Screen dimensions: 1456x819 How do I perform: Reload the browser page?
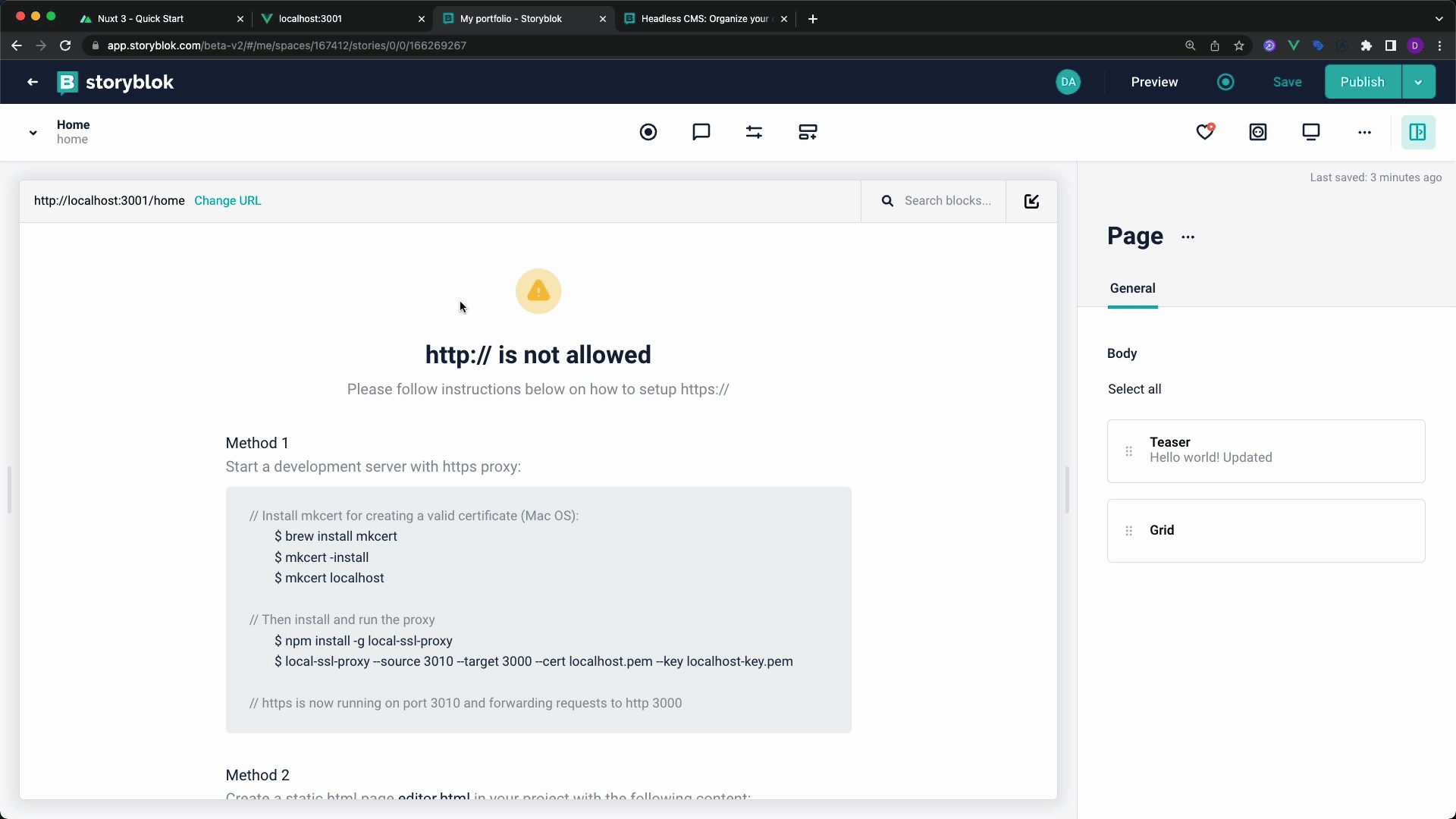65,45
